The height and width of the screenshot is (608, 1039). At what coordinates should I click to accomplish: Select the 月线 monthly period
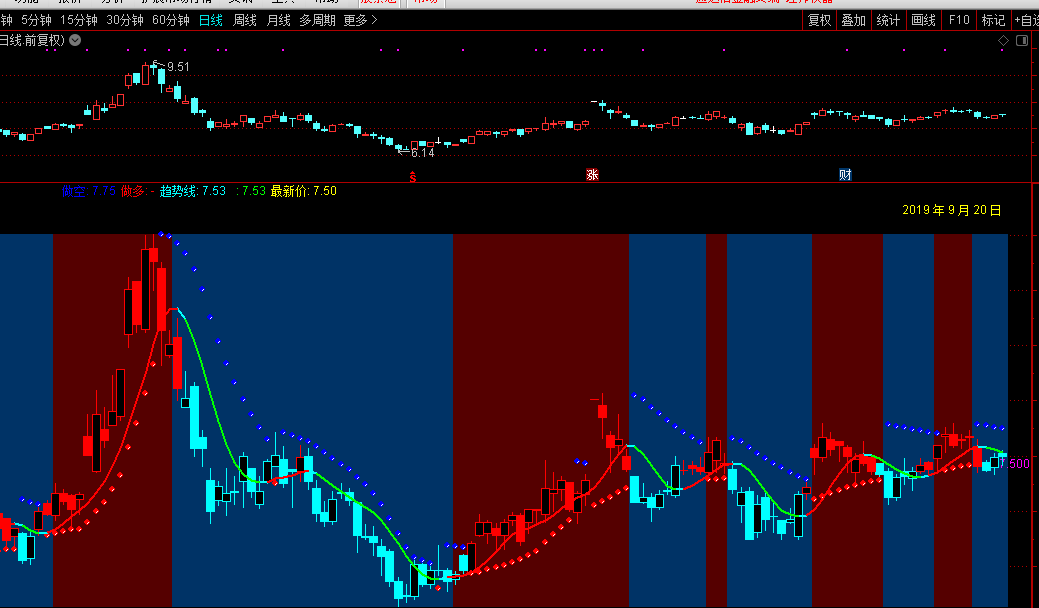(x=279, y=20)
